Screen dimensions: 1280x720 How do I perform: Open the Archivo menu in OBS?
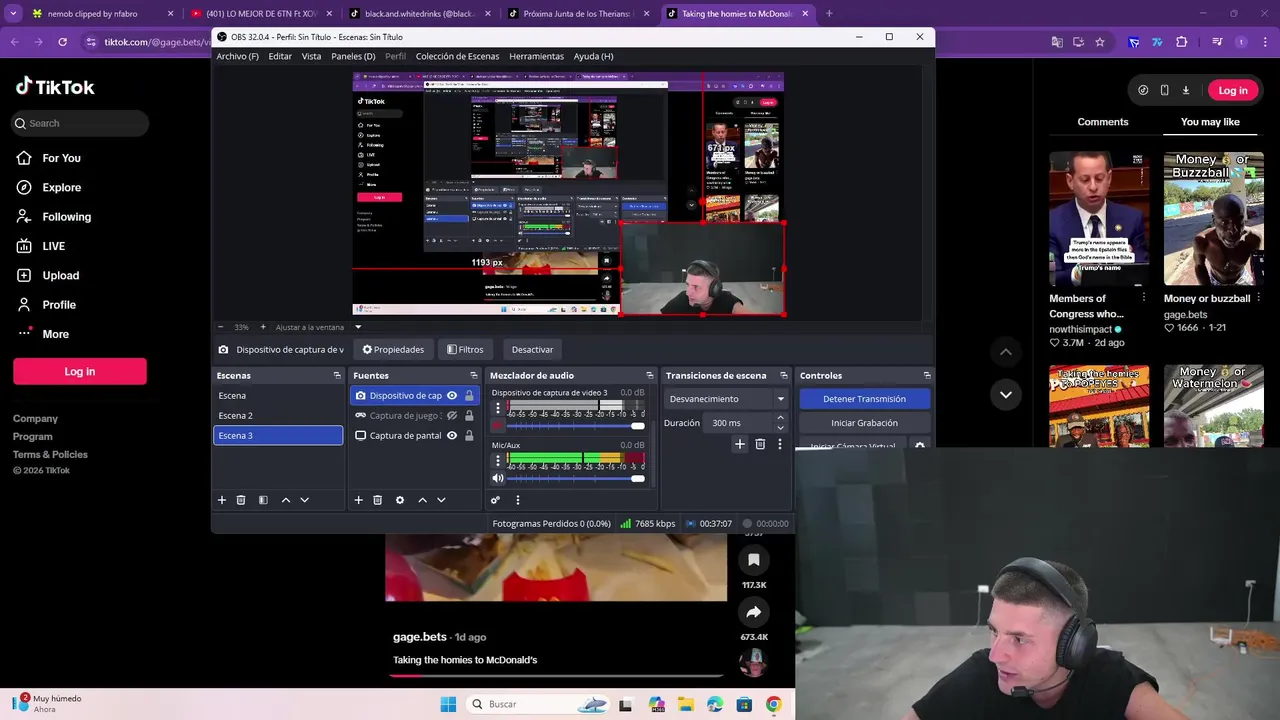(237, 56)
